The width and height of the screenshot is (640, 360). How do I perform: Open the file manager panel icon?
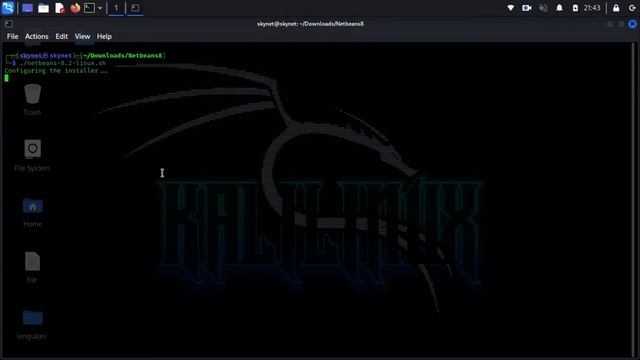tap(43, 8)
